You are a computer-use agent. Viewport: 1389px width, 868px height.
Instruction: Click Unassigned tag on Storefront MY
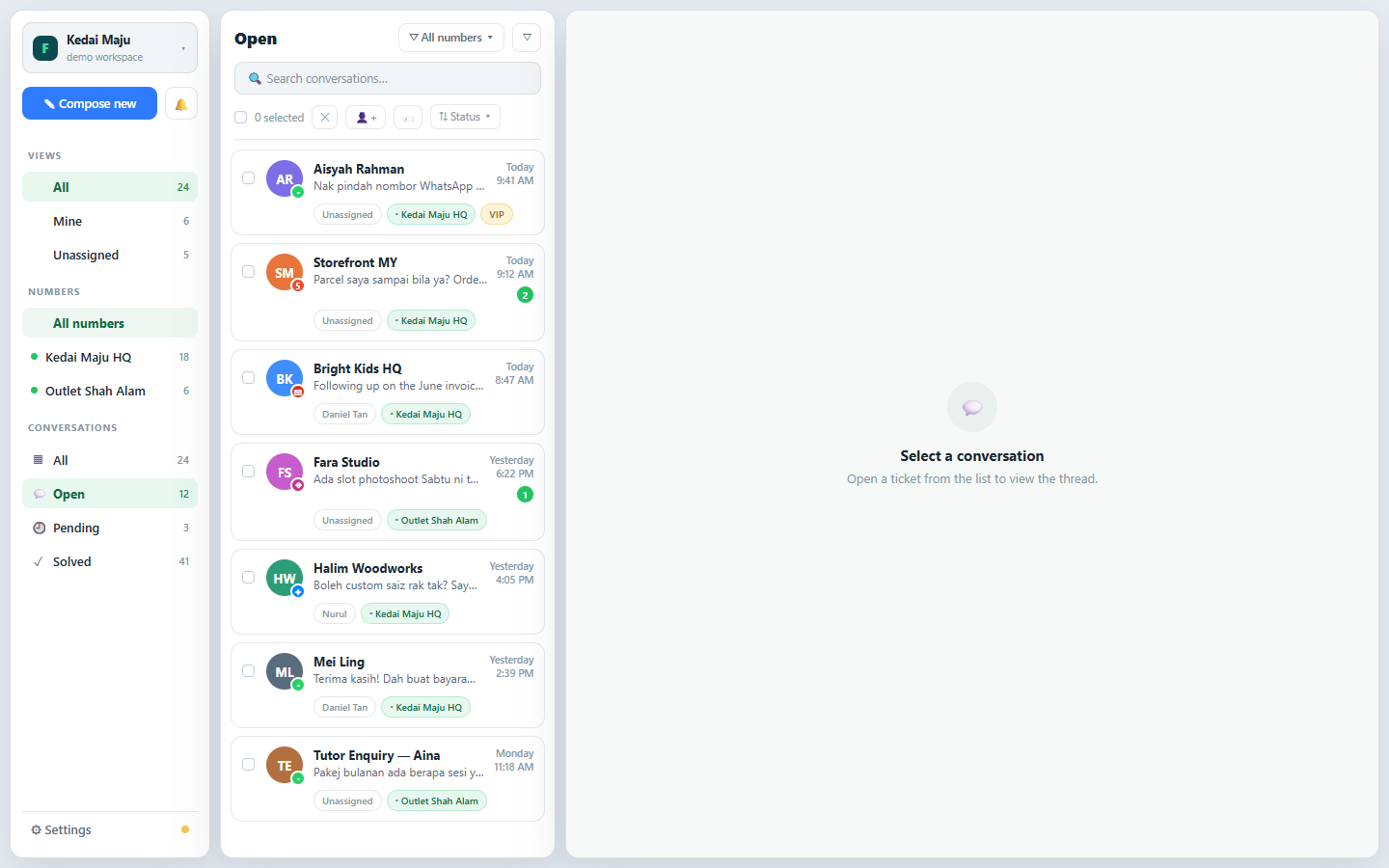click(x=347, y=321)
